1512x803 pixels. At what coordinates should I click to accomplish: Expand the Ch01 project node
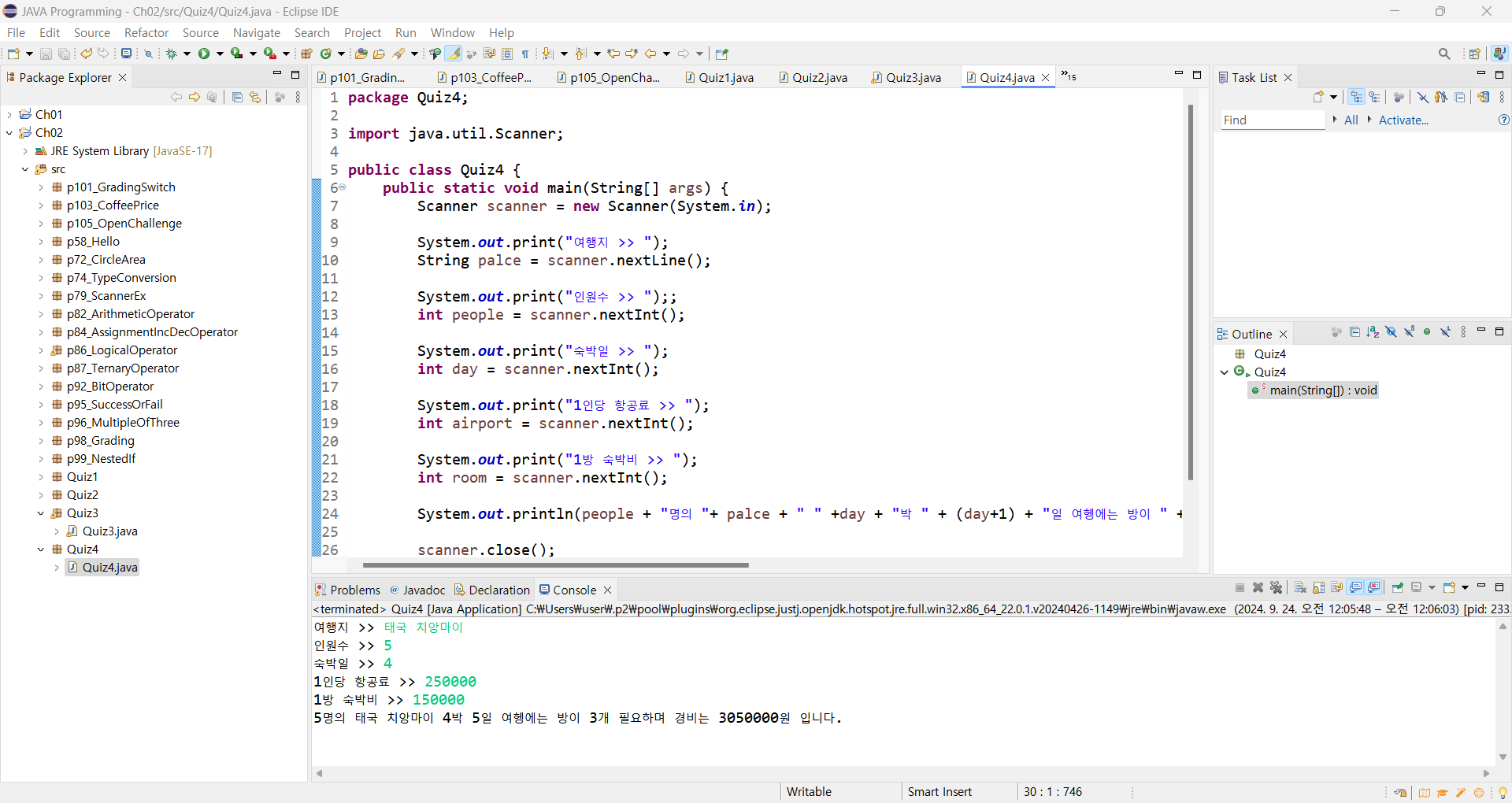click(x=9, y=115)
